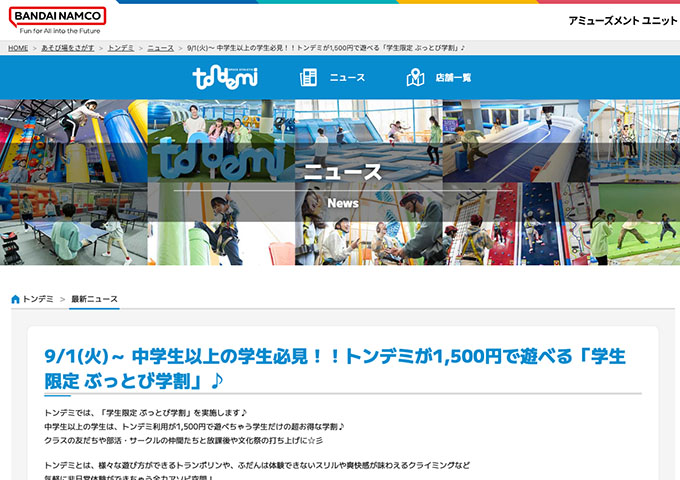Click the line starting 中学生以上の学生は
The height and width of the screenshot is (480, 680).
194,427
